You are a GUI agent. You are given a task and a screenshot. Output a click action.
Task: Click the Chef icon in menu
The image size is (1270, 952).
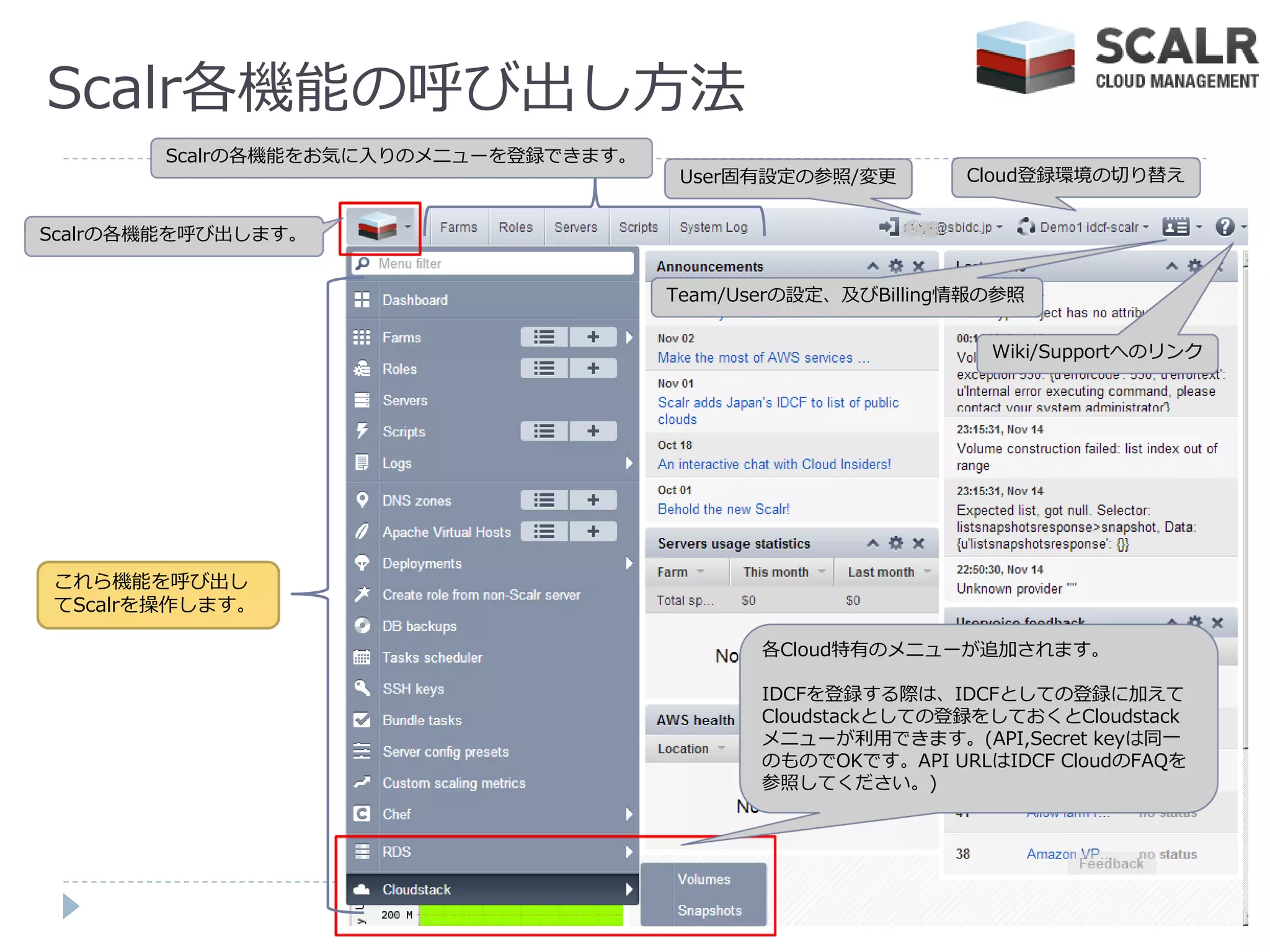[362, 814]
